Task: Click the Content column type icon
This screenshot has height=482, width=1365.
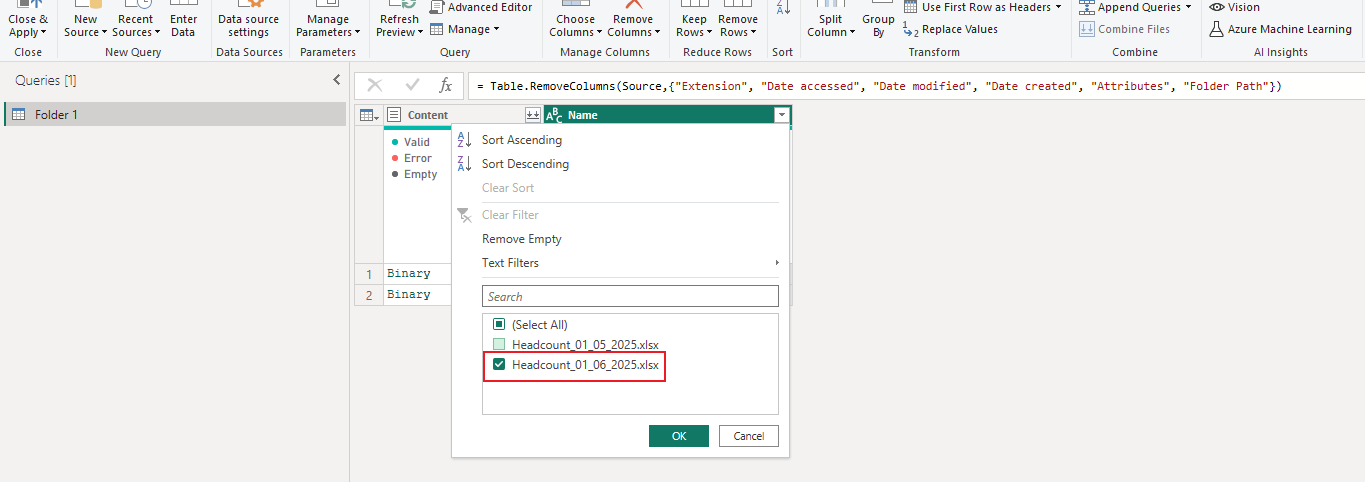Action: (x=394, y=115)
